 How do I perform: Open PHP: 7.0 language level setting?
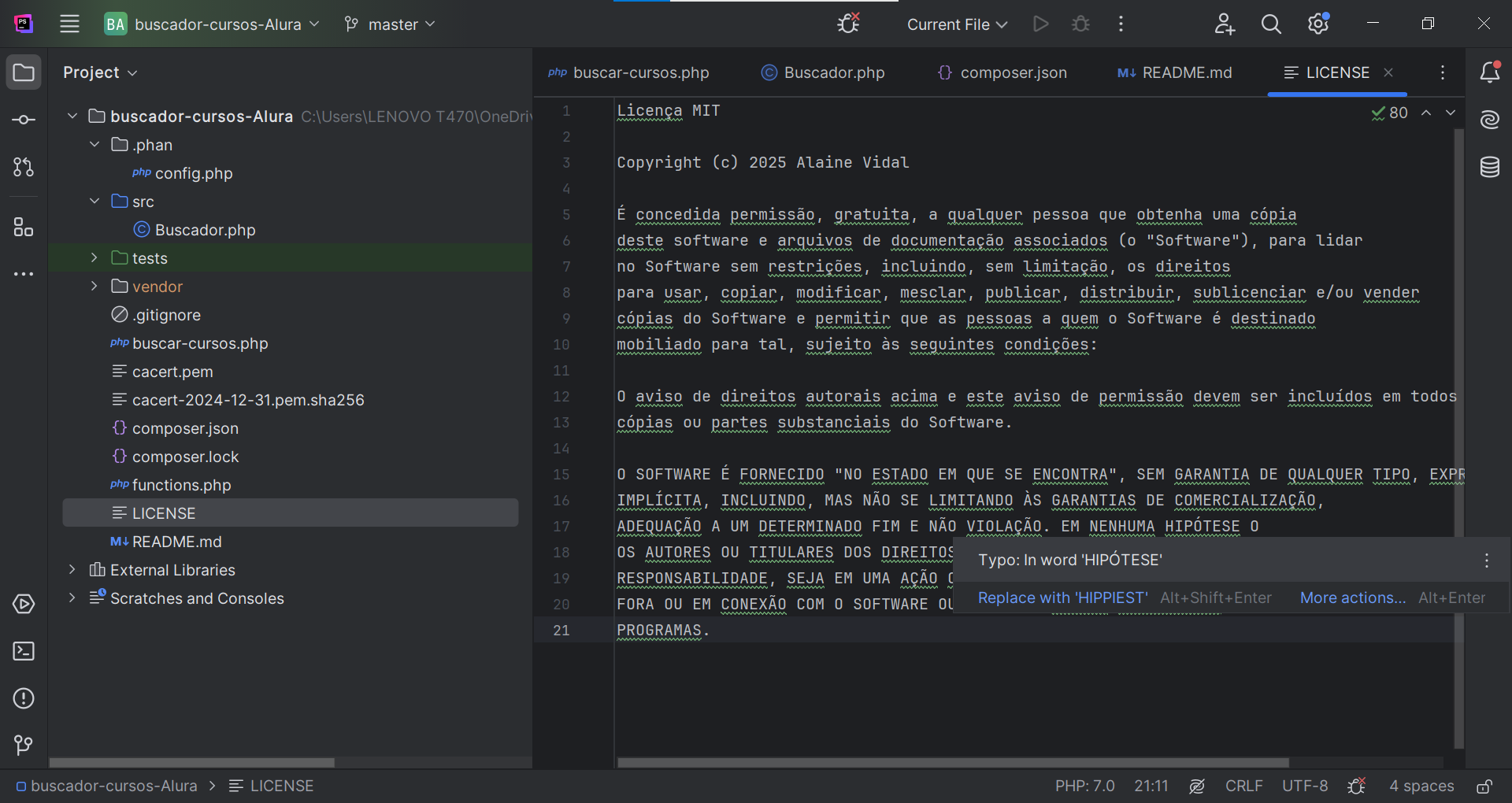click(1084, 786)
